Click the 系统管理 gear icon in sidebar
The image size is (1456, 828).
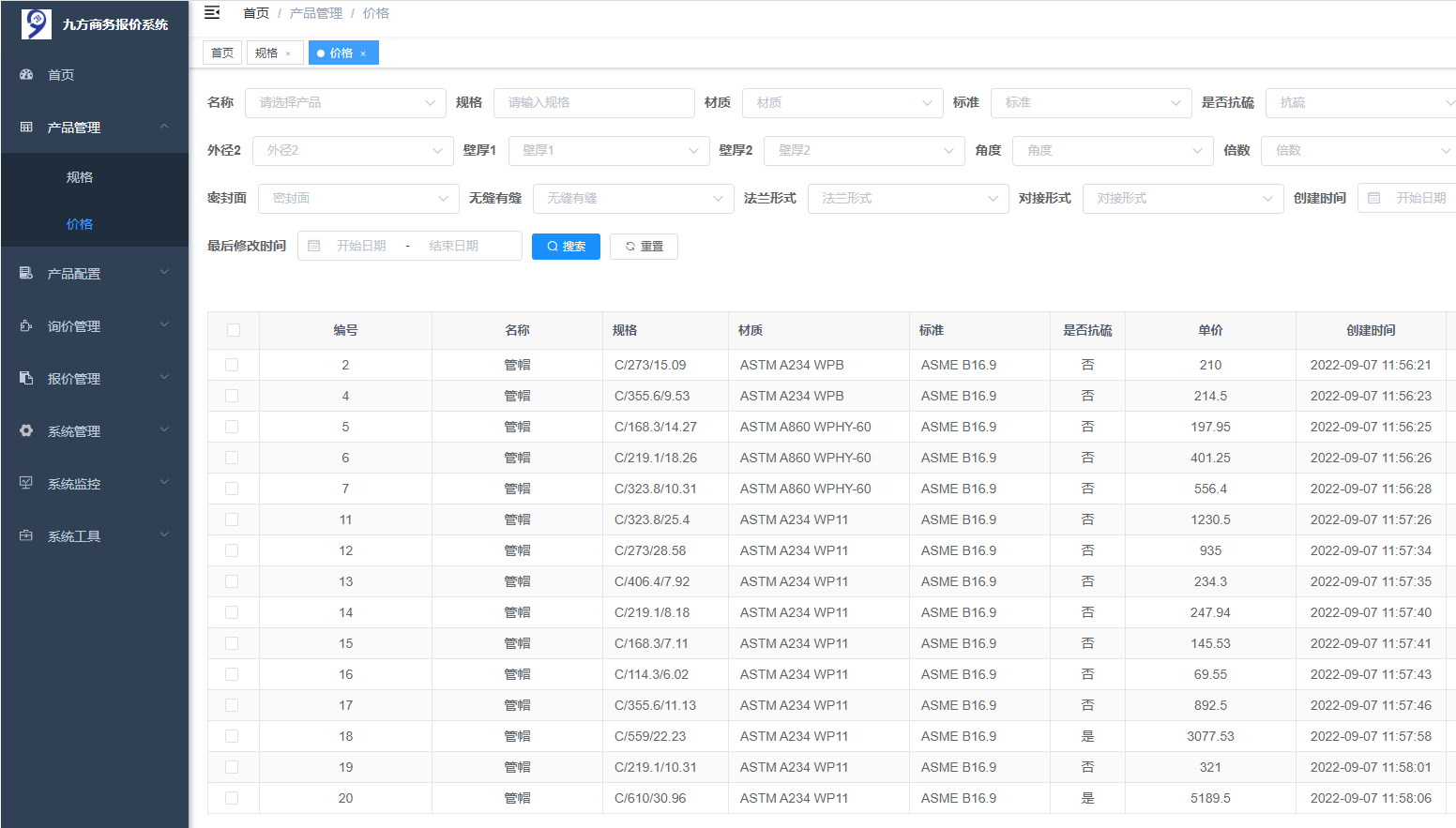tap(26, 430)
